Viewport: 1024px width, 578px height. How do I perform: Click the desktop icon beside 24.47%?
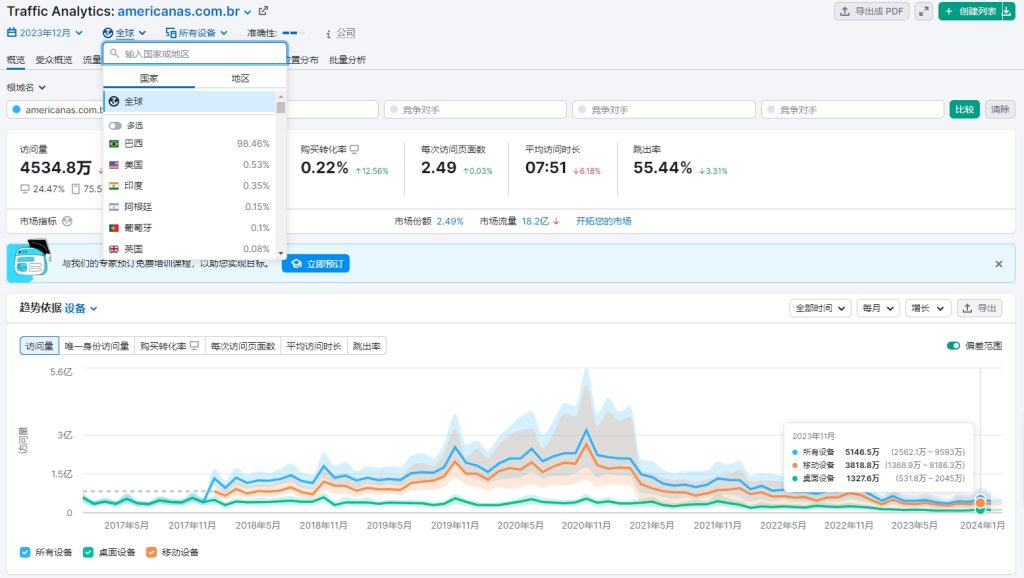pyautogui.click(x=25, y=189)
